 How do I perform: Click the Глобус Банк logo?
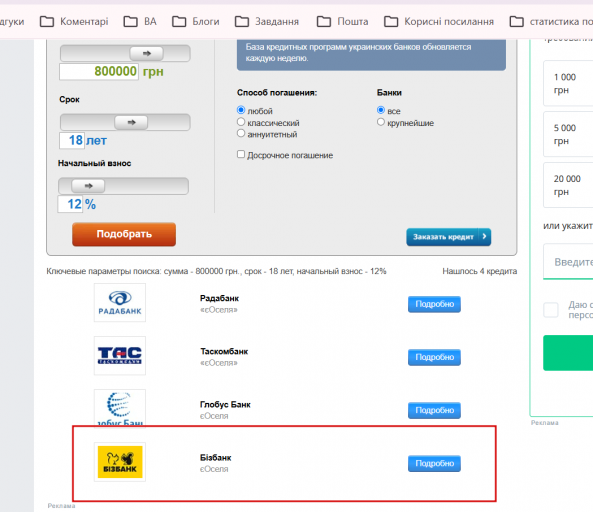point(120,408)
